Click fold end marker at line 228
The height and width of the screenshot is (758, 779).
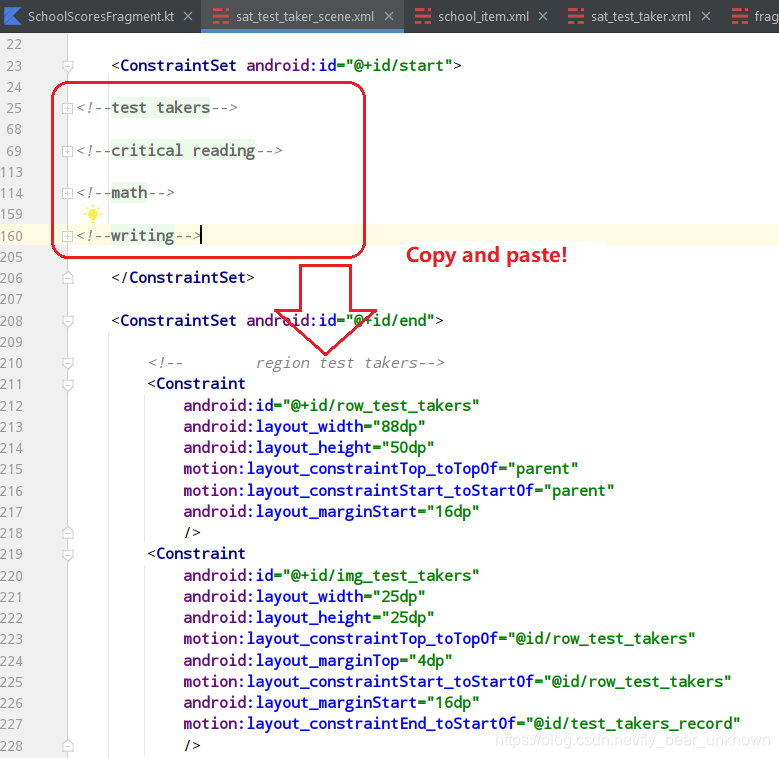coord(68,746)
